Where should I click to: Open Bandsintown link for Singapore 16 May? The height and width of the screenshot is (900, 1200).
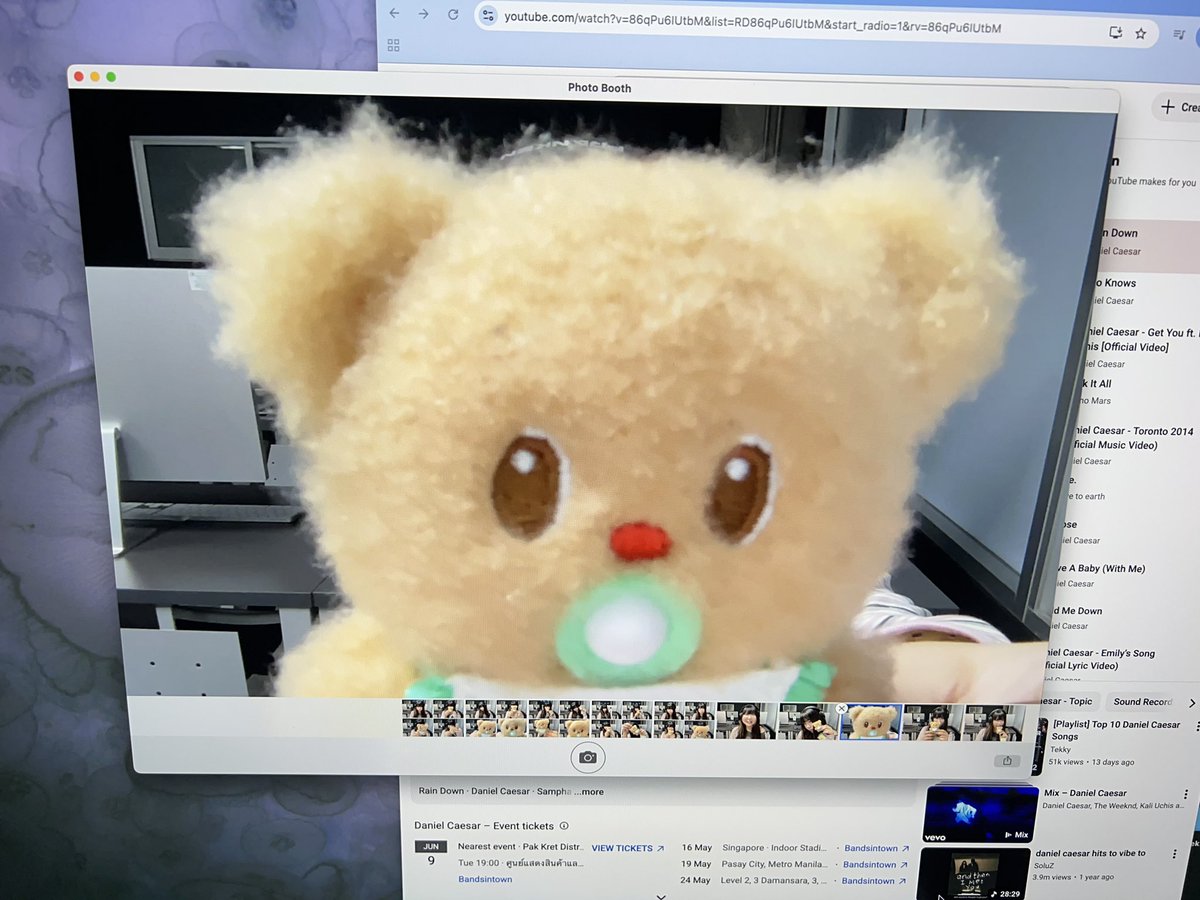877,848
